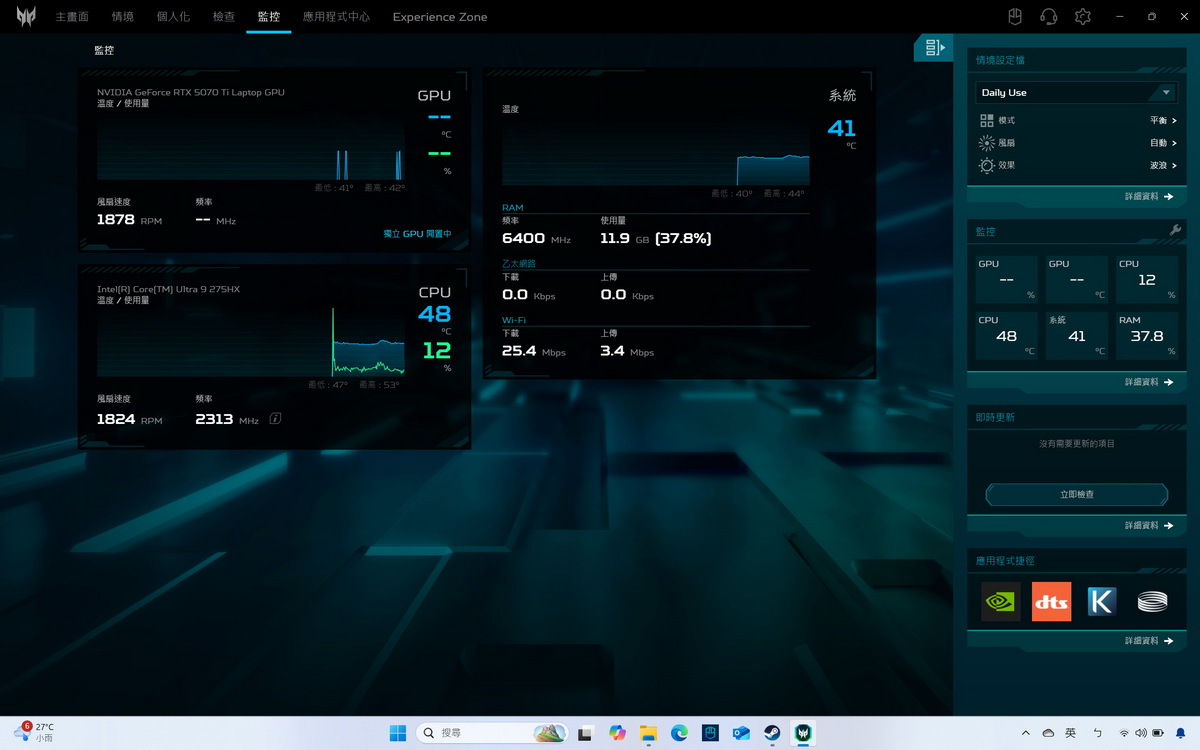This screenshot has width=1200, height=750.
Task: Switch to the 情境 tab
Action: tap(123, 17)
